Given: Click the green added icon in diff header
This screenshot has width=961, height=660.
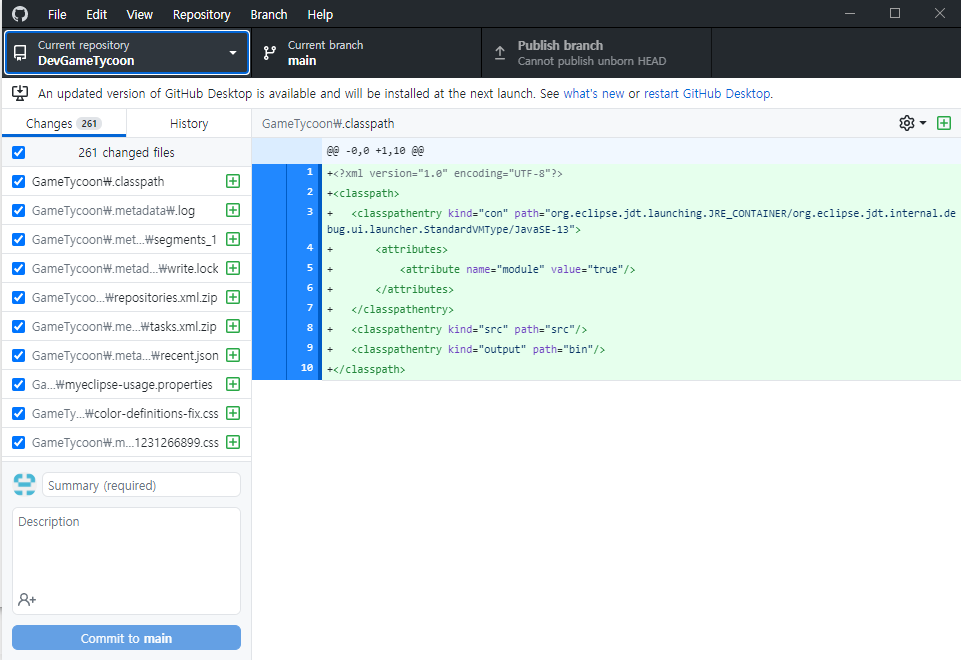Looking at the screenshot, I should coord(944,123).
